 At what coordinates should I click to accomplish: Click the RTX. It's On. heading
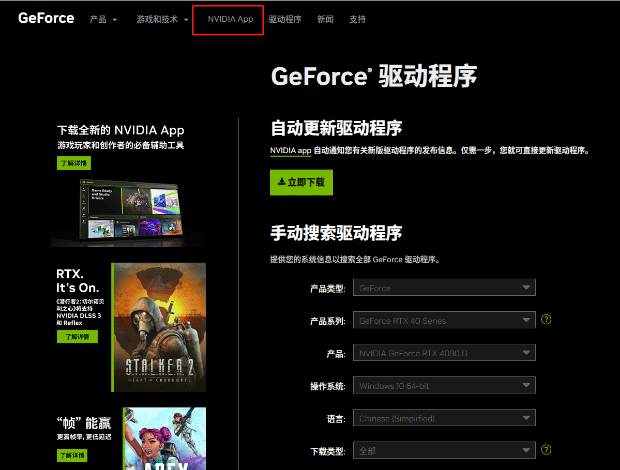(78, 281)
